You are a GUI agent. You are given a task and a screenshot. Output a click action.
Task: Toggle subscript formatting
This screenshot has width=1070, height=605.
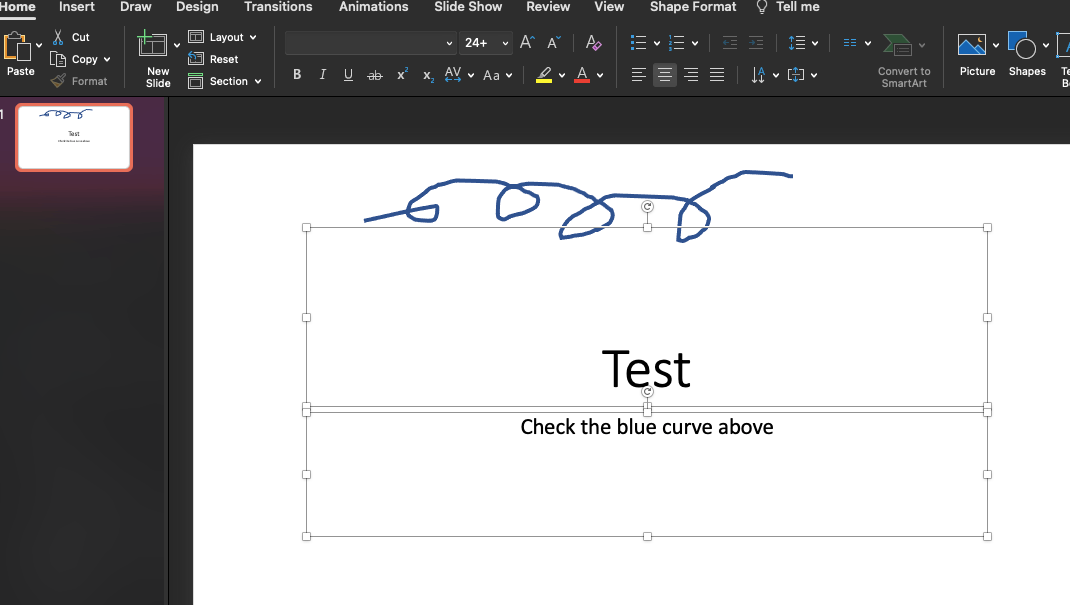pos(428,76)
